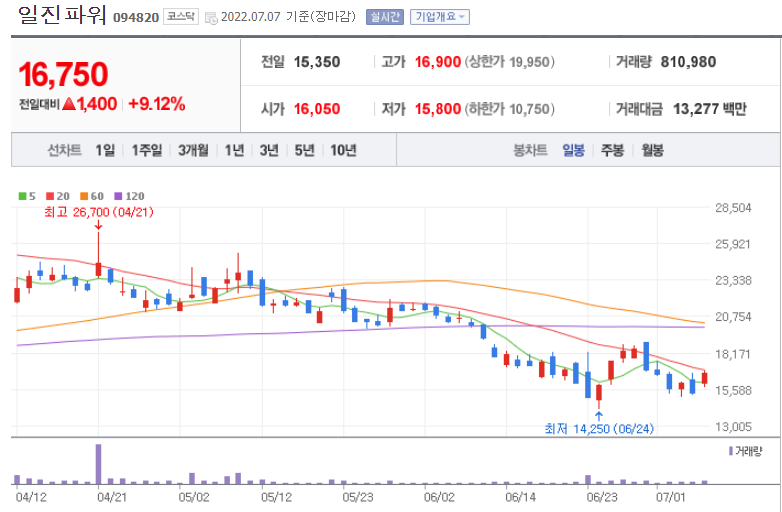Viewport: 782px width, 512px height.
Task: Click the 거래량 value 810,980
Action: (688, 62)
